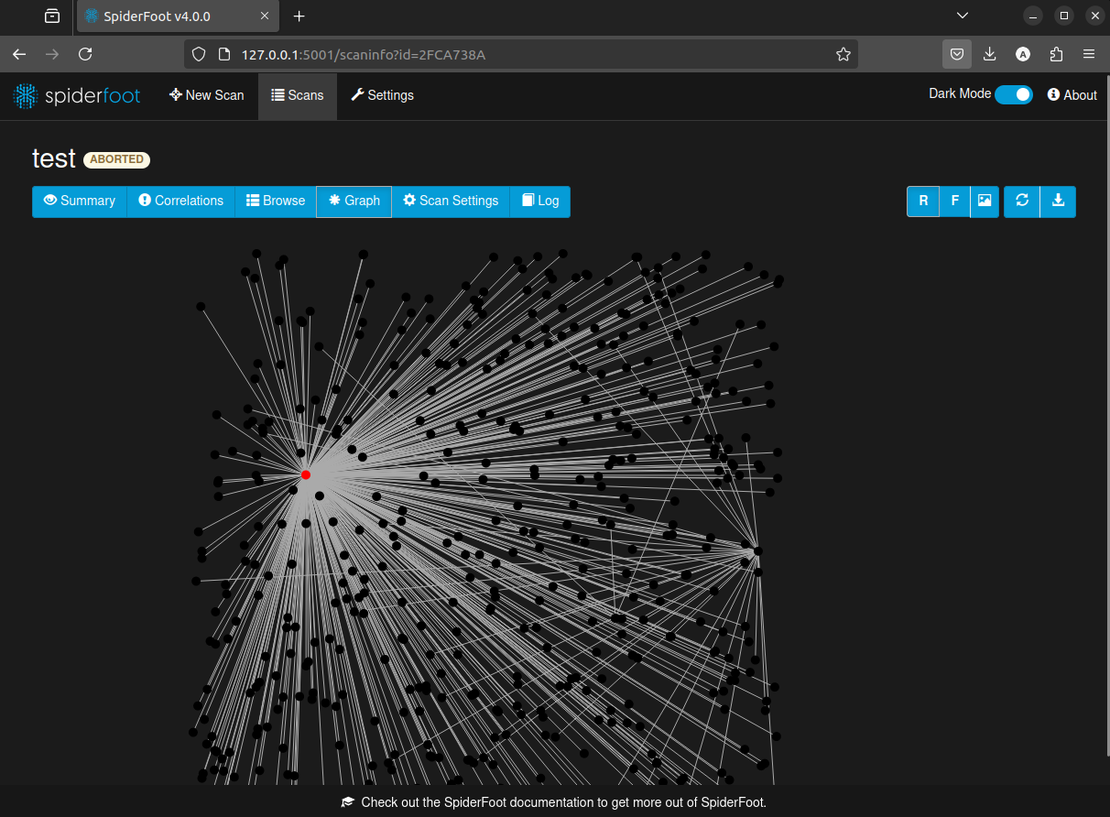Switch to the Correlations tab
Screen dimensions: 1110x817
[181, 201]
